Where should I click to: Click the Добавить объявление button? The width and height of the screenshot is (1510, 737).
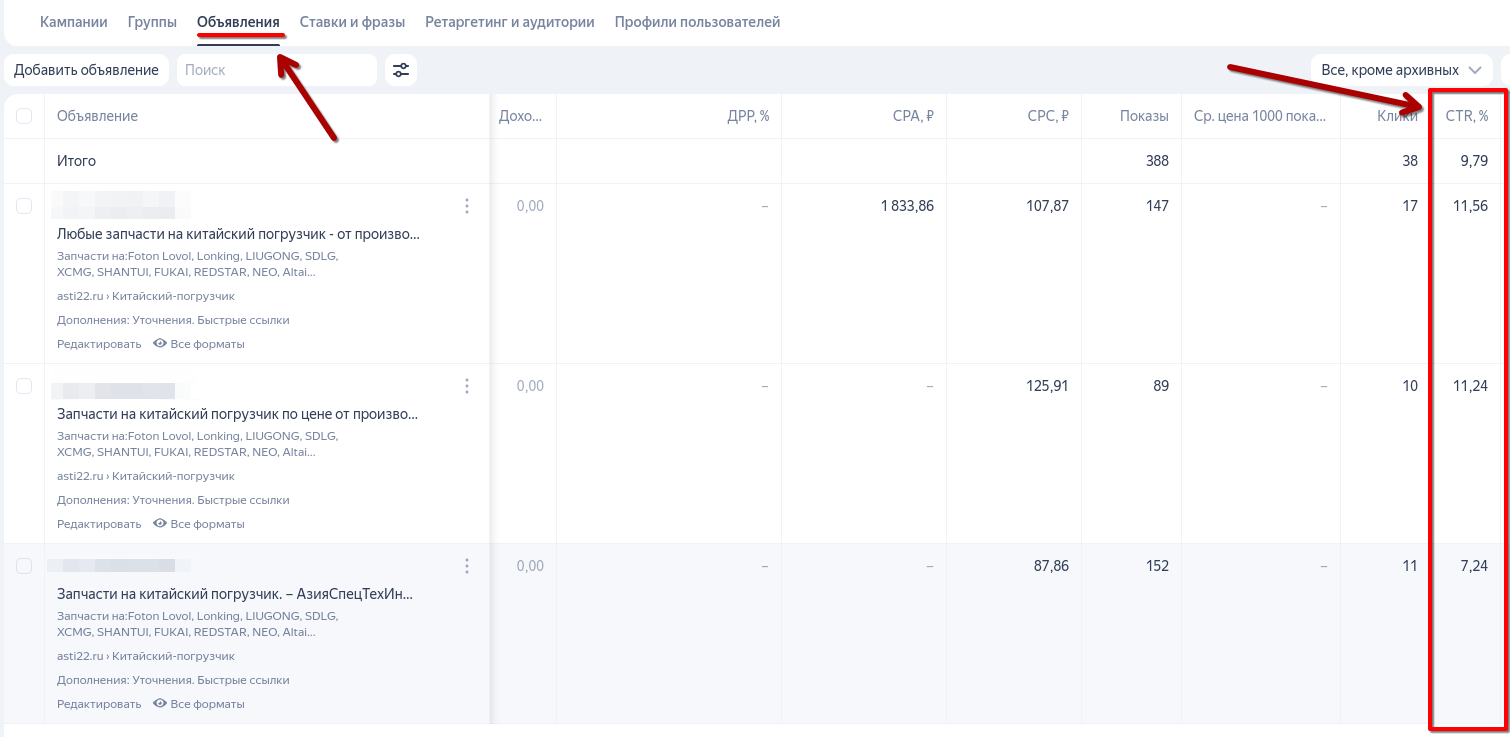(x=86, y=70)
